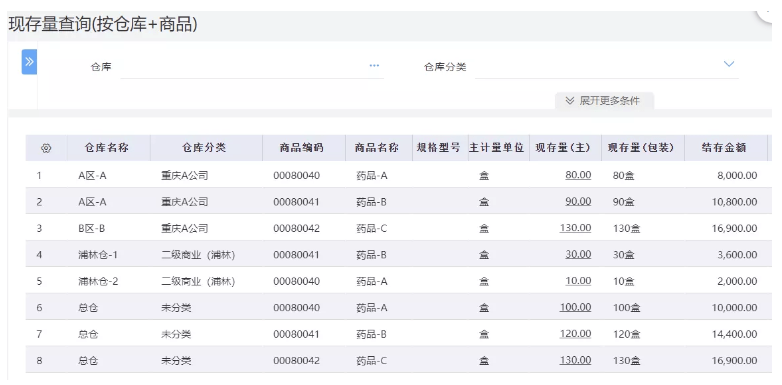Image resolution: width=782 pixels, height=385 pixels.
Task: Open the 10.00 quantity link in row 5
Action: coord(578,281)
